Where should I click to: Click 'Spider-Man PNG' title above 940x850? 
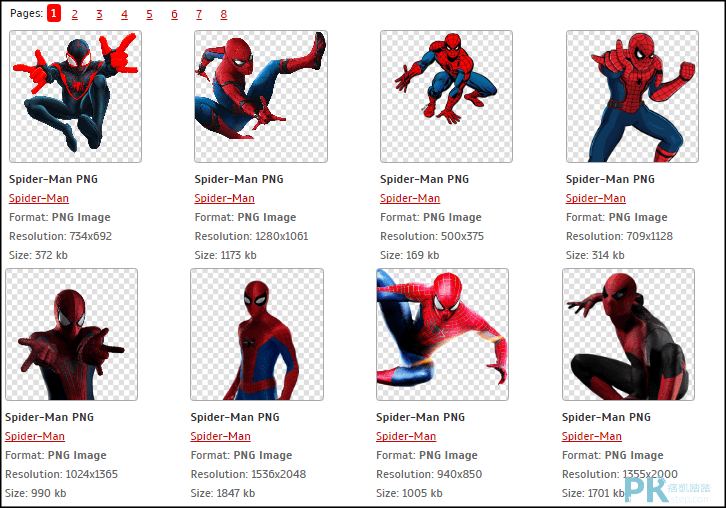(421, 417)
